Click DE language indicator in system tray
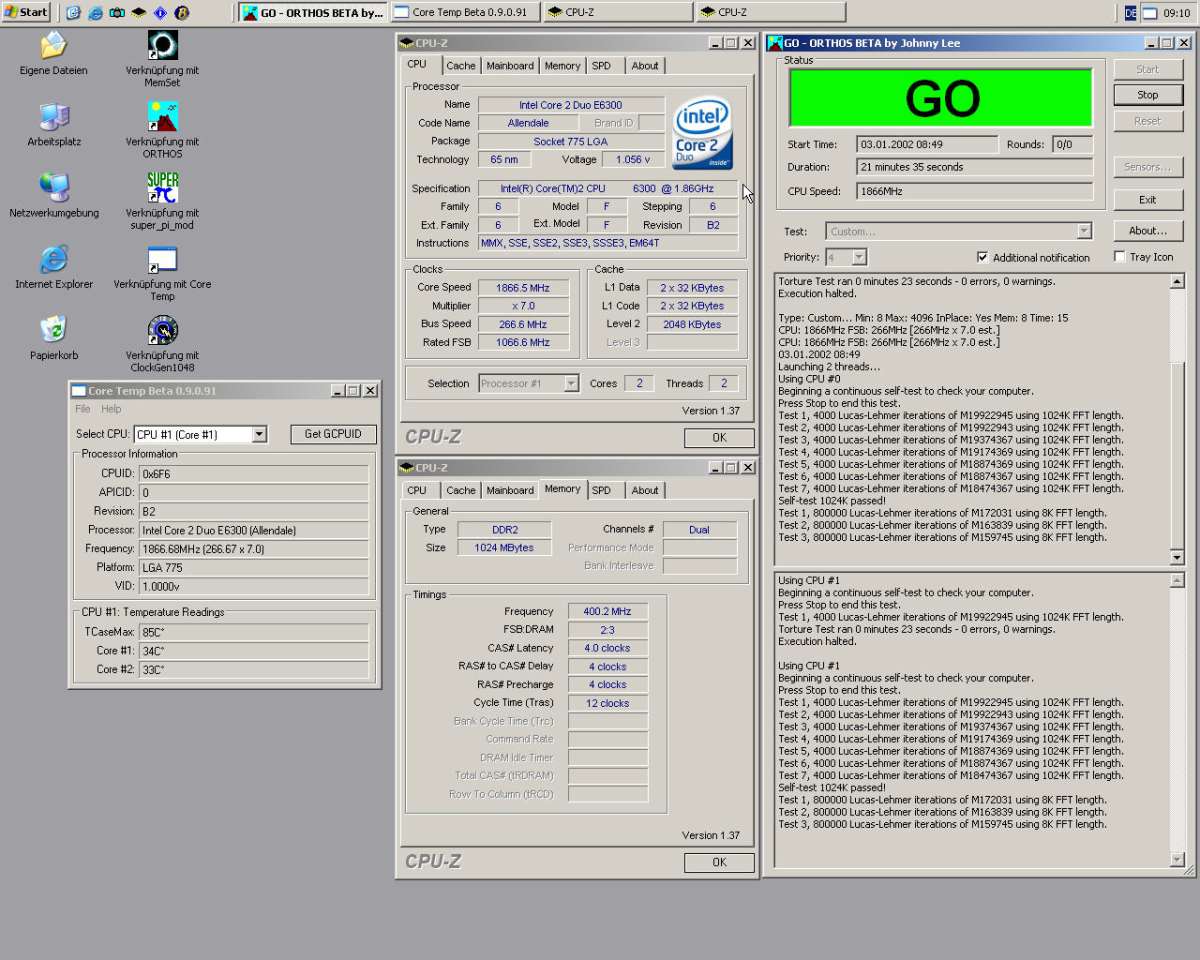The image size is (1200, 960). pos(1130,13)
